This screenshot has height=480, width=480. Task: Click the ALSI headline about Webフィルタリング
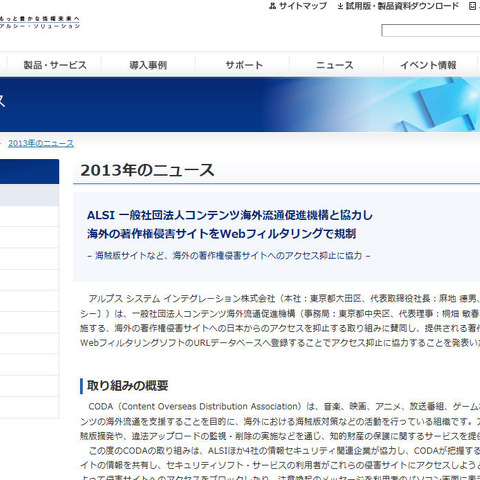(230, 224)
